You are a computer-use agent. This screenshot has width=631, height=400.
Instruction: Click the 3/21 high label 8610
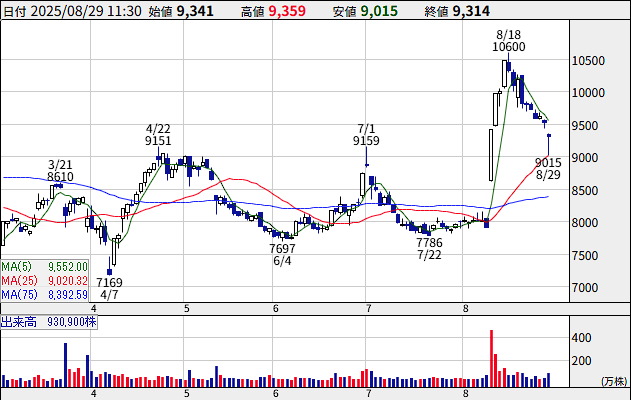point(60,177)
